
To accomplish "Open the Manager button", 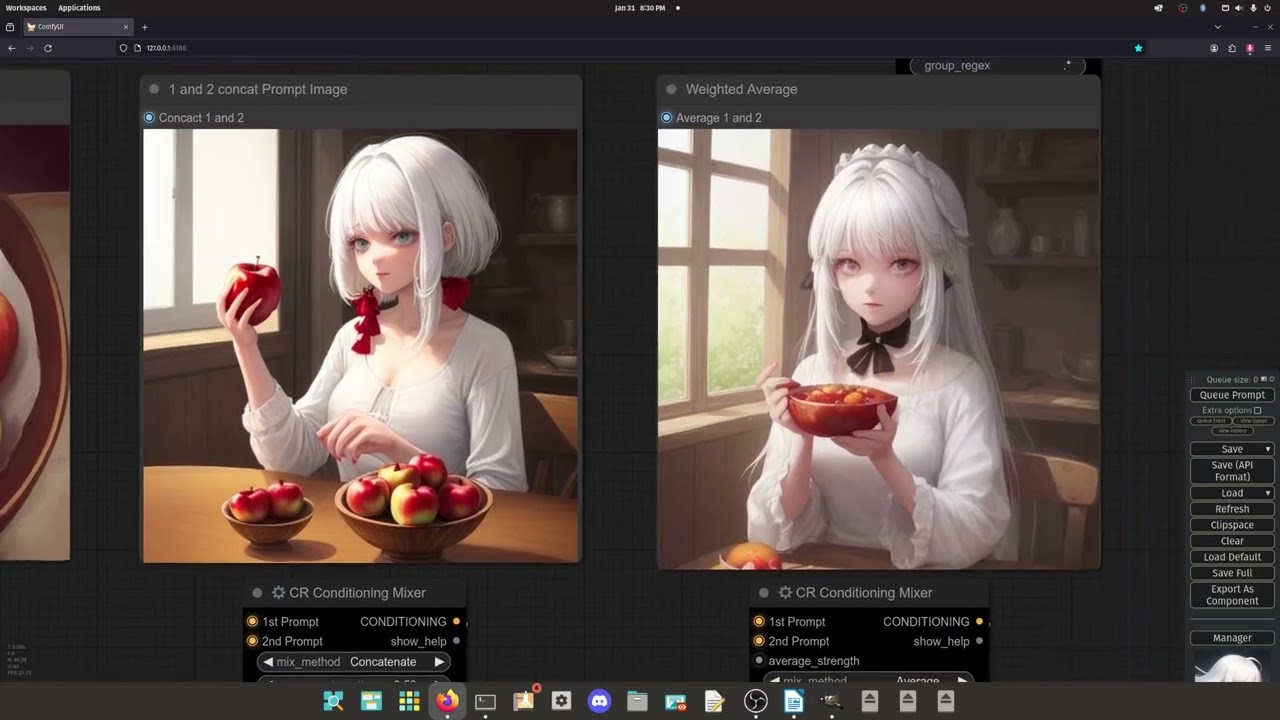I will tap(1232, 638).
